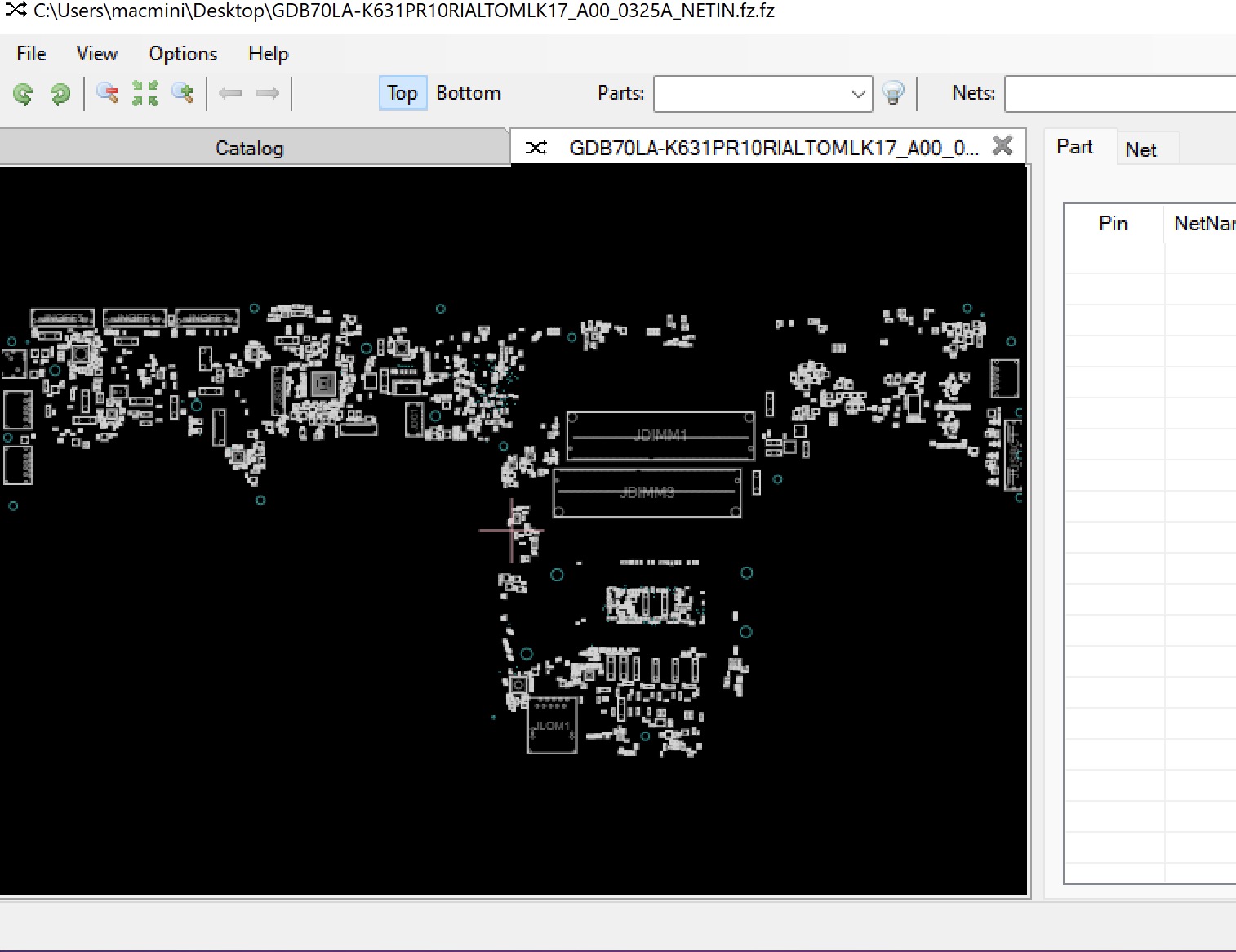Click the back arrow navigation icon
The width and height of the screenshot is (1236, 952).
point(231,93)
